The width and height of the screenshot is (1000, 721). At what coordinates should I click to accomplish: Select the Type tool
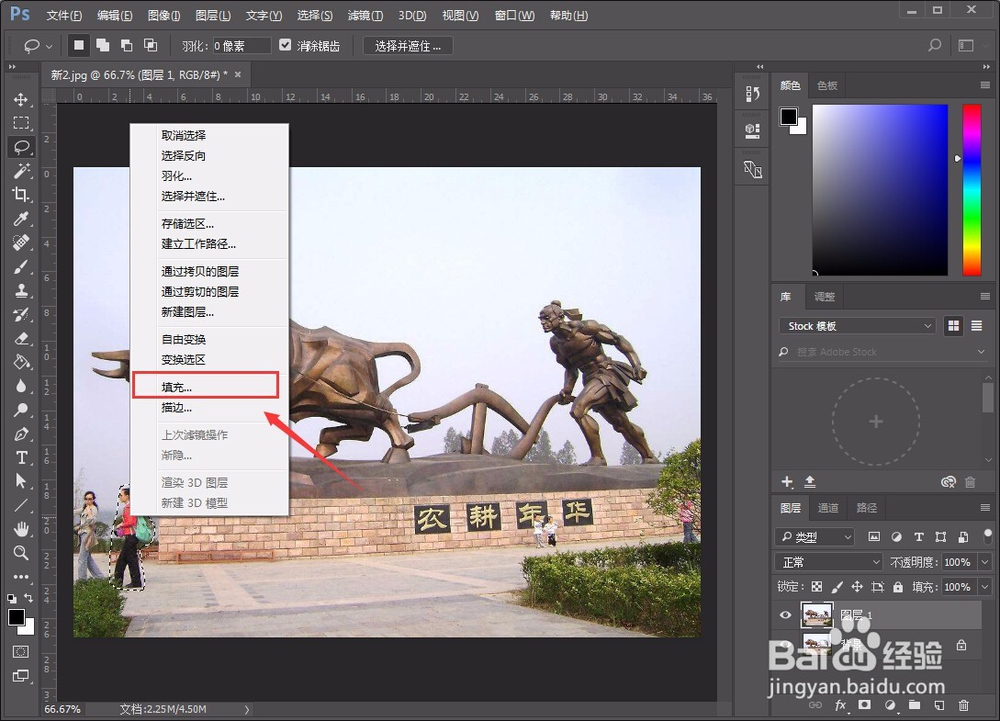pos(21,458)
